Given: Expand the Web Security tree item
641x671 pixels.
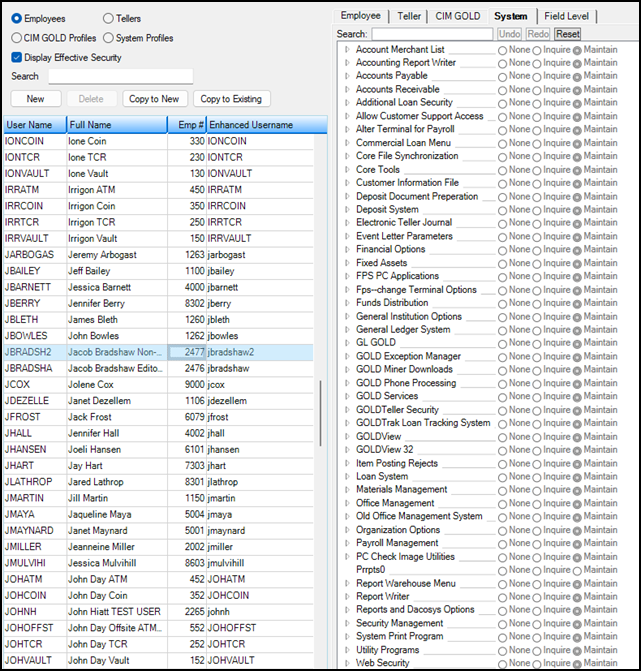Looking at the screenshot, I should (347, 663).
